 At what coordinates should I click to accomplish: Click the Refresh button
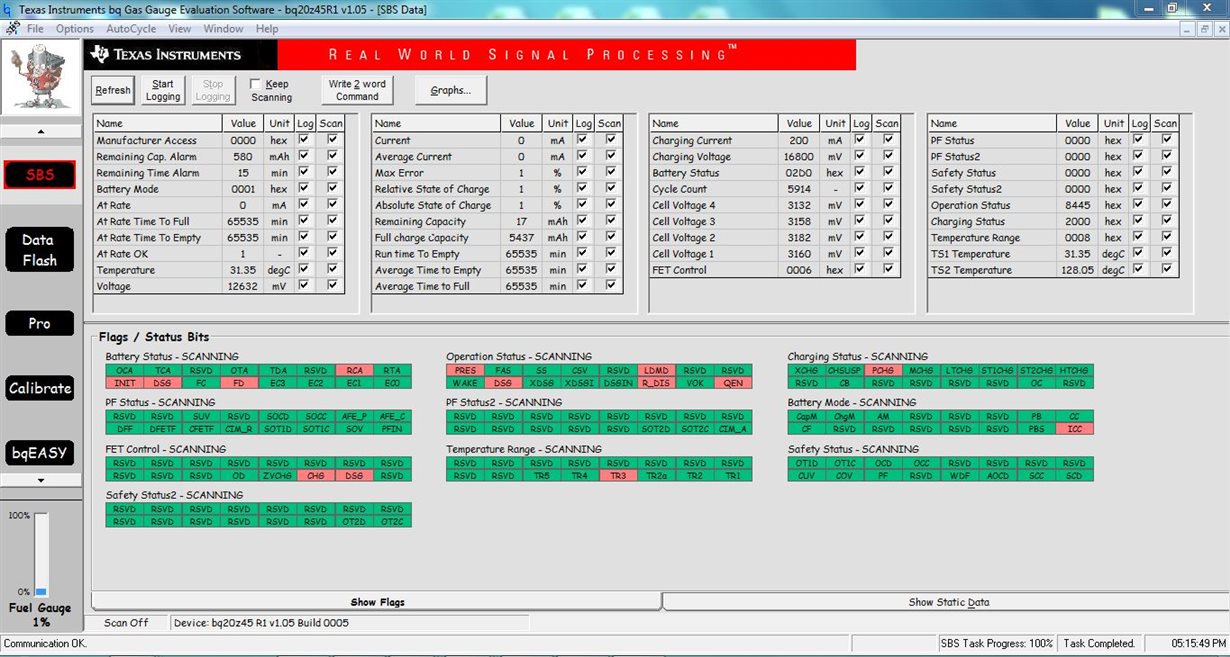point(112,90)
